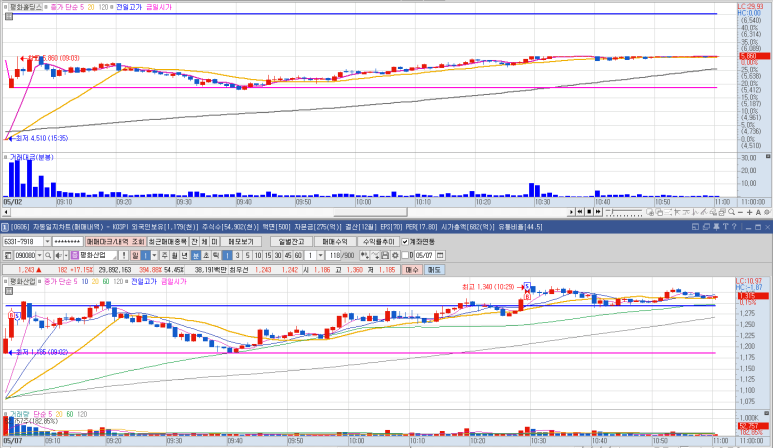Screen dimensions: 773x448
Task: Select the 월 monthly period toggle
Action: tap(175, 255)
